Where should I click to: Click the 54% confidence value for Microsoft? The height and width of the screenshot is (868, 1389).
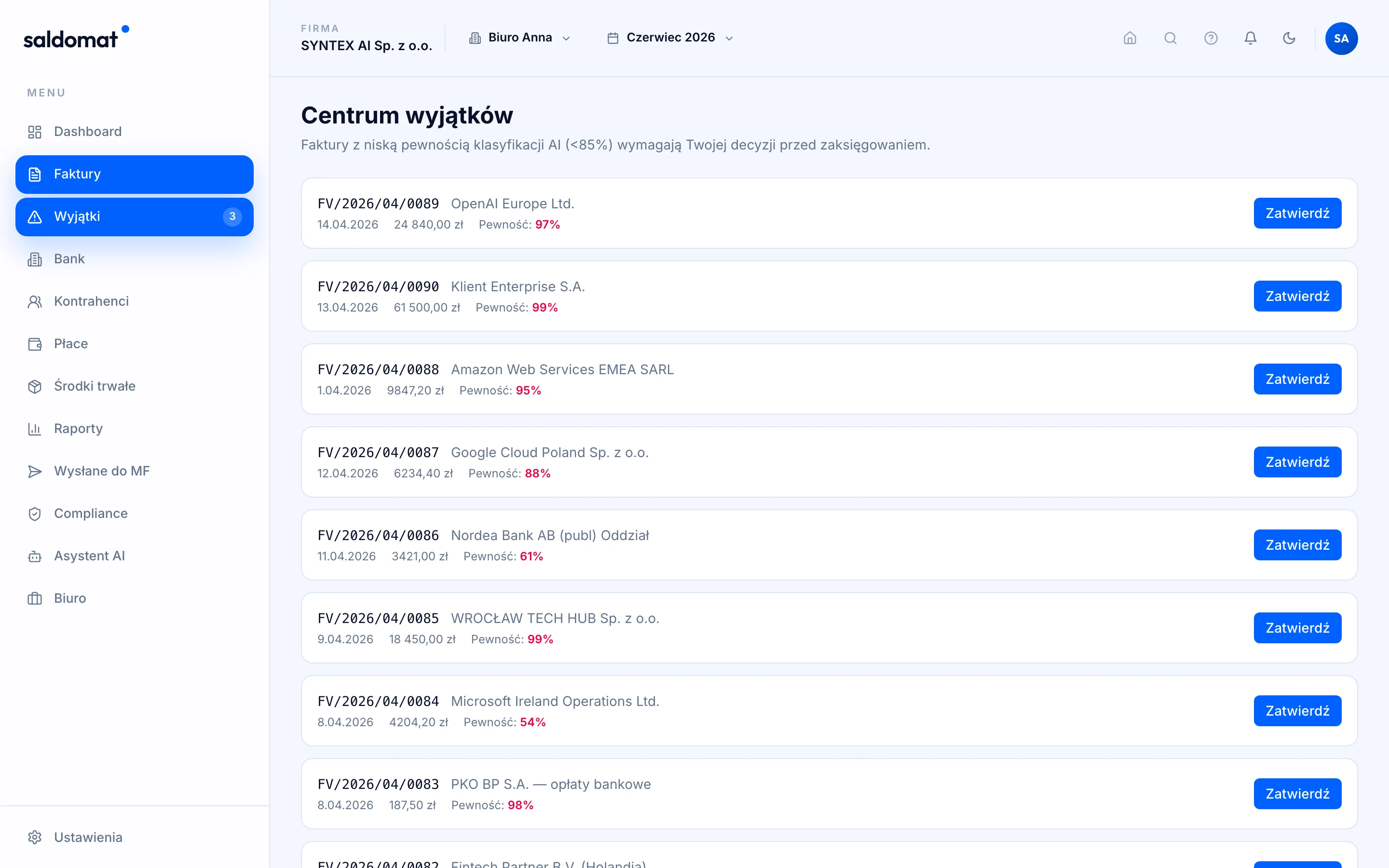(532, 723)
